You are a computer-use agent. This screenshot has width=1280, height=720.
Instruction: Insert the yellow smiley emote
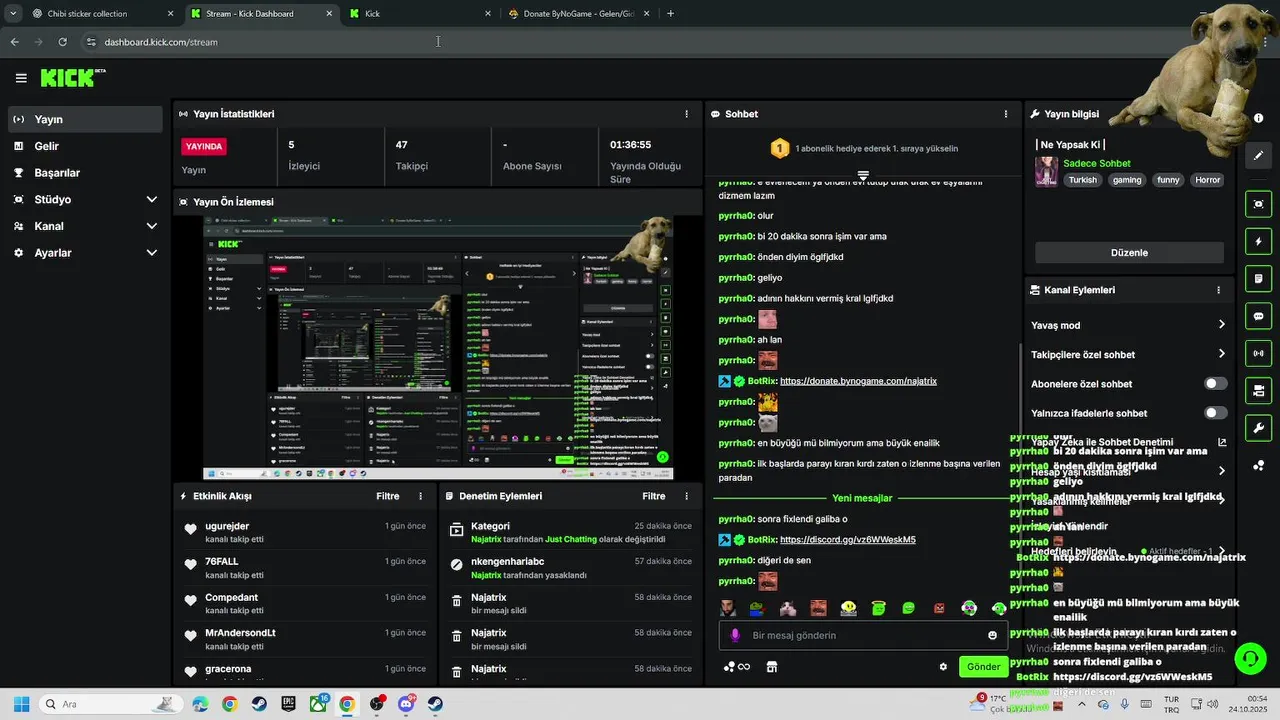coord(848,608)
